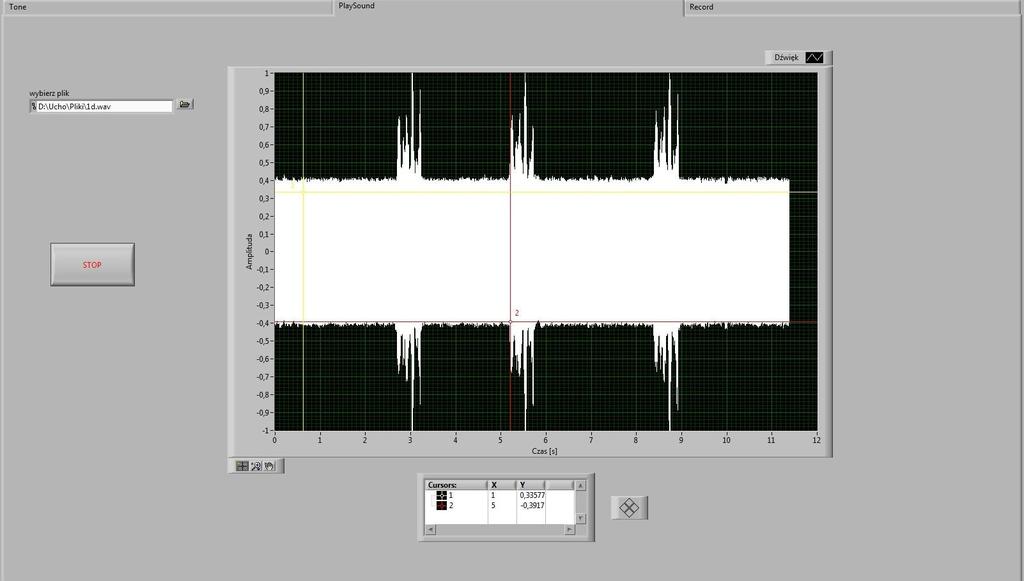
Task: Click the Dźwięk plot line sample icon
Action: point(814,57)
